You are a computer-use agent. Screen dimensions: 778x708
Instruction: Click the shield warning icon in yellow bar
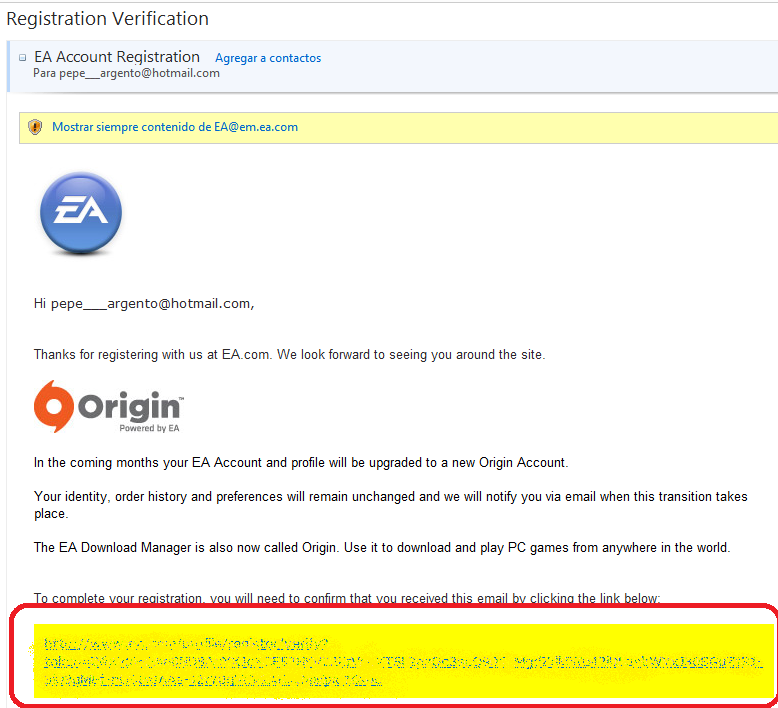click(x=35, y=127)
